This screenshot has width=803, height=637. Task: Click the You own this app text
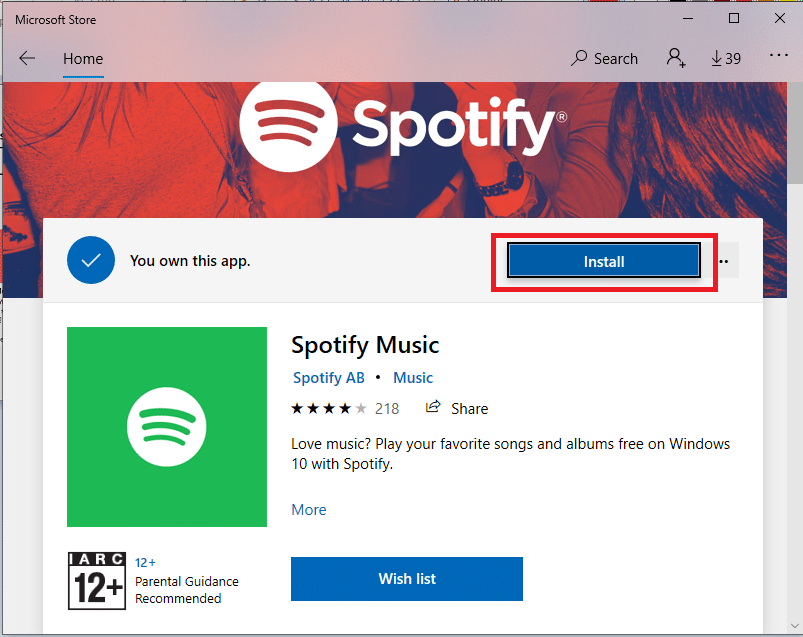pyautogui.click(x=190, y=261)
